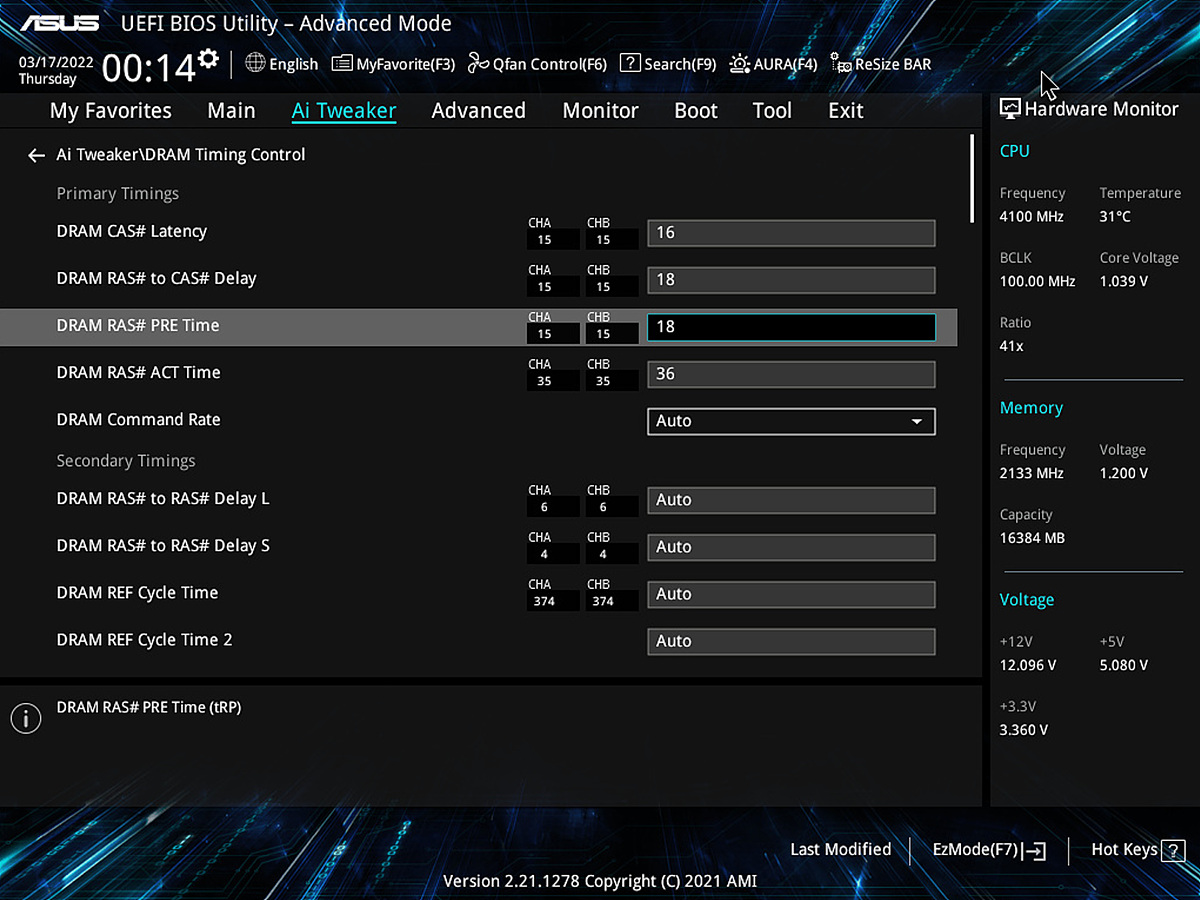Click the 00:14 clock display
Image resolution: width=1200 pixels, height=900 pixels.
[149, 68]
